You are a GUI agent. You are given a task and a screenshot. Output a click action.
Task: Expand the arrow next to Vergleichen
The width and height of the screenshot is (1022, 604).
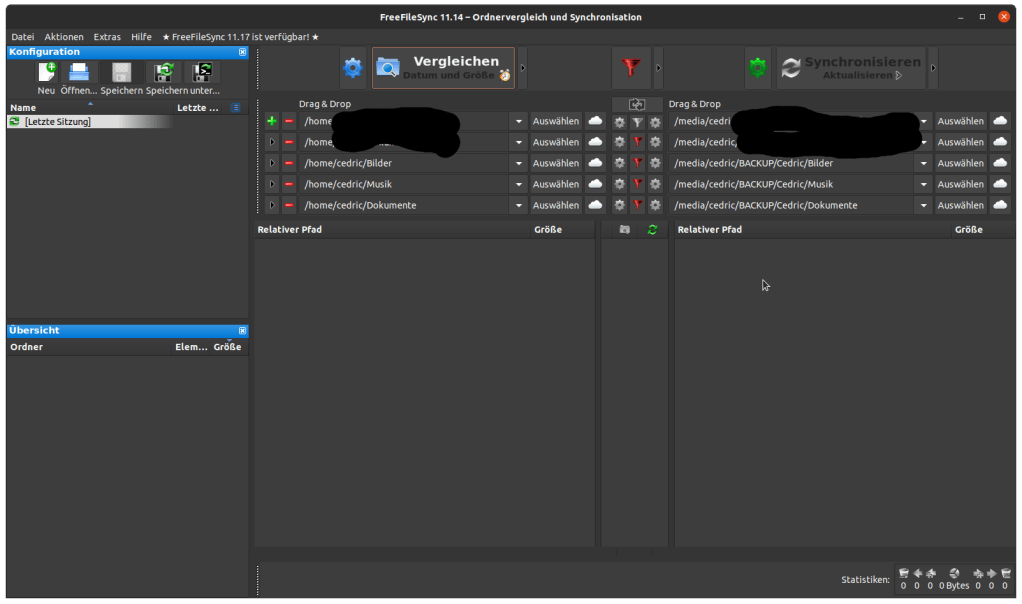[x=522, y=68]
